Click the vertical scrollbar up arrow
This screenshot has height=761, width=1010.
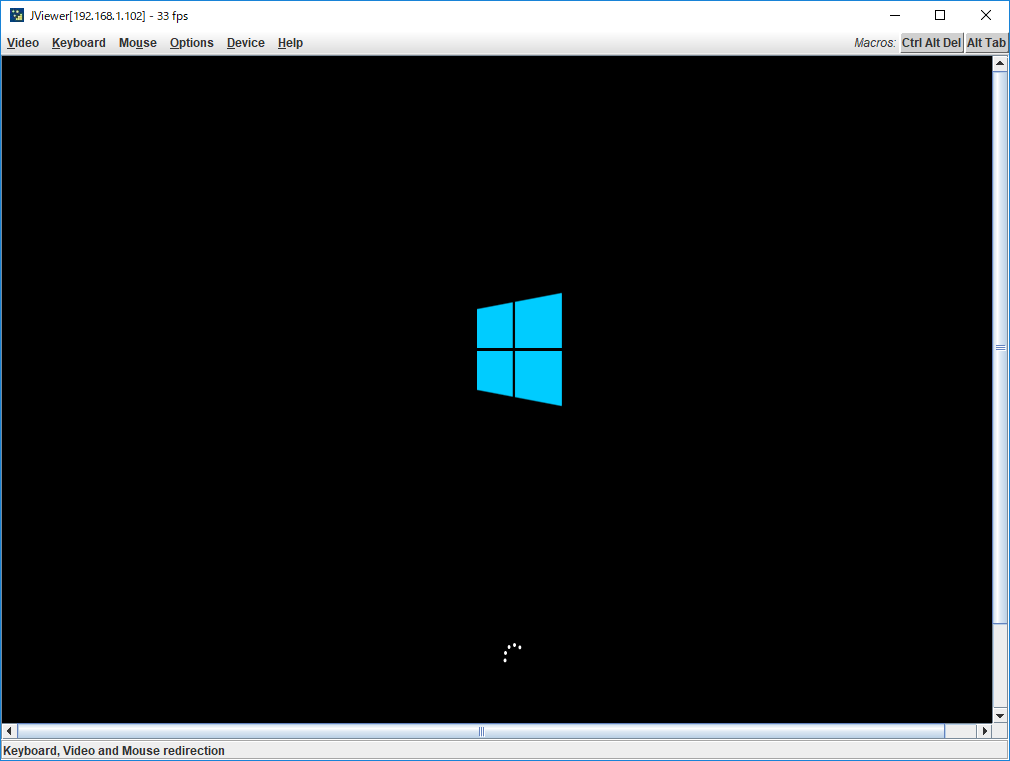click(x=1000, y=63)
